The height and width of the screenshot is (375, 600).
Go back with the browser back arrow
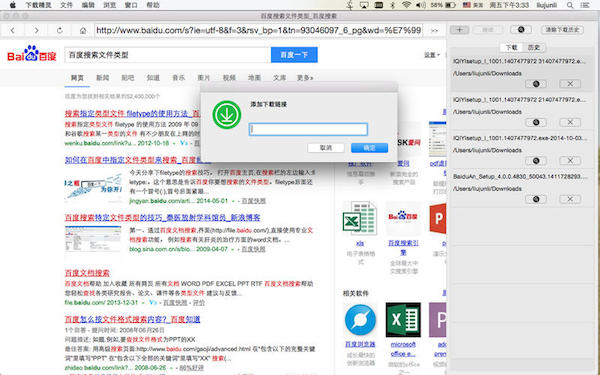click(13, 30)
